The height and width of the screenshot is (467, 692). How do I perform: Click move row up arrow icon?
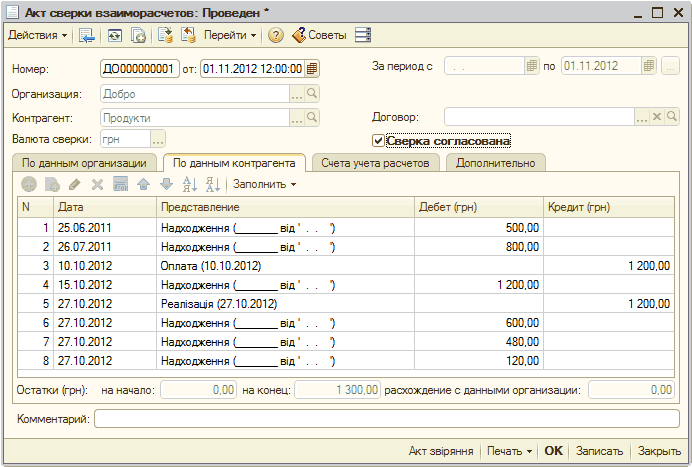point(143,184)
